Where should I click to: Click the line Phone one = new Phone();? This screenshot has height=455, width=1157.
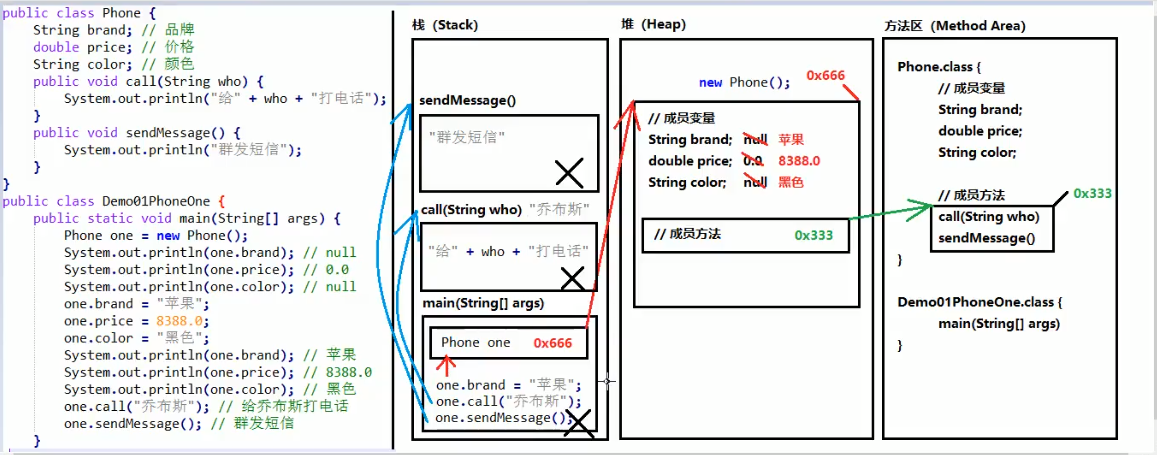(x=156, y=236)
